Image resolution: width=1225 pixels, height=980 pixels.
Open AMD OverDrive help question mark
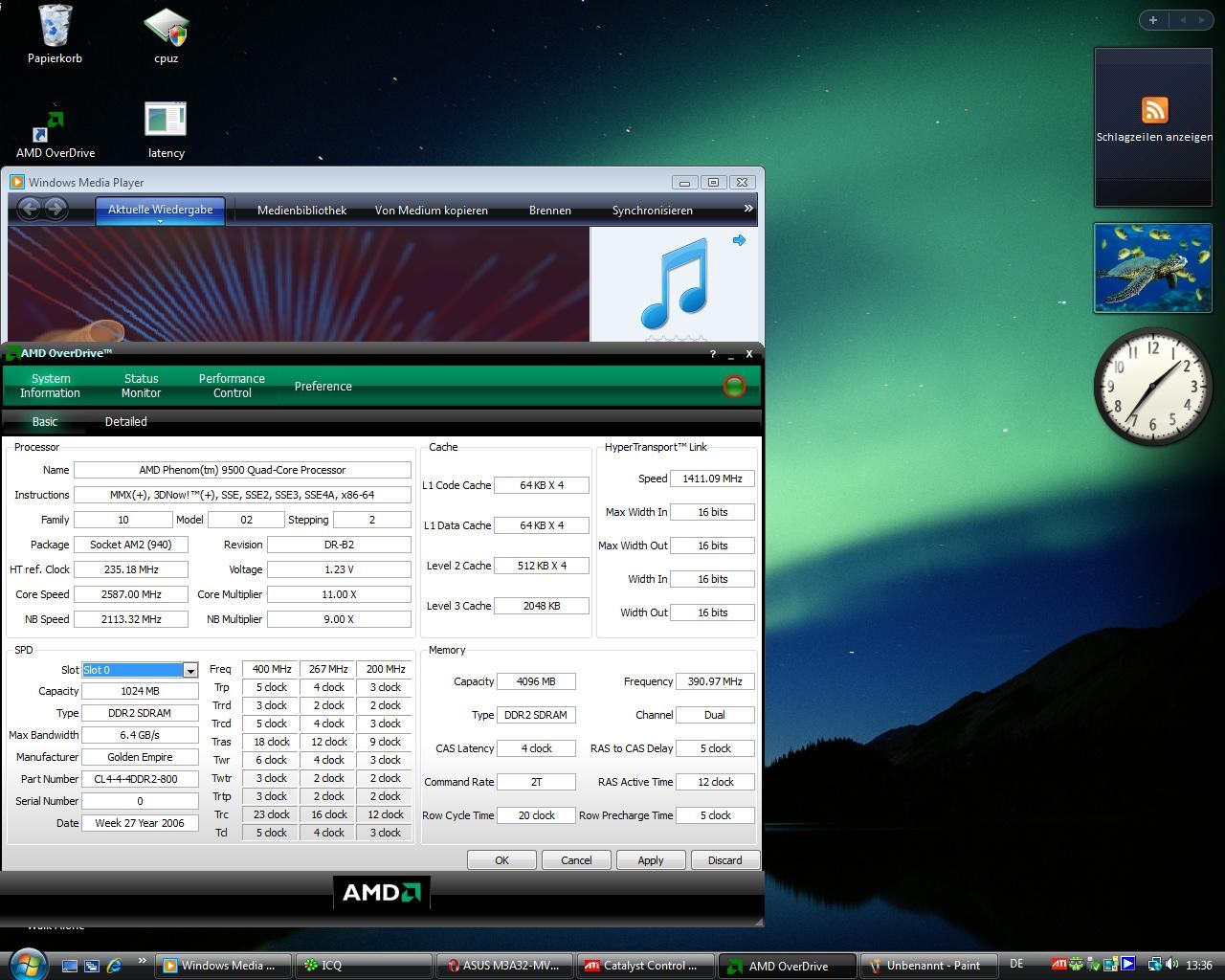tap(712, 354)
